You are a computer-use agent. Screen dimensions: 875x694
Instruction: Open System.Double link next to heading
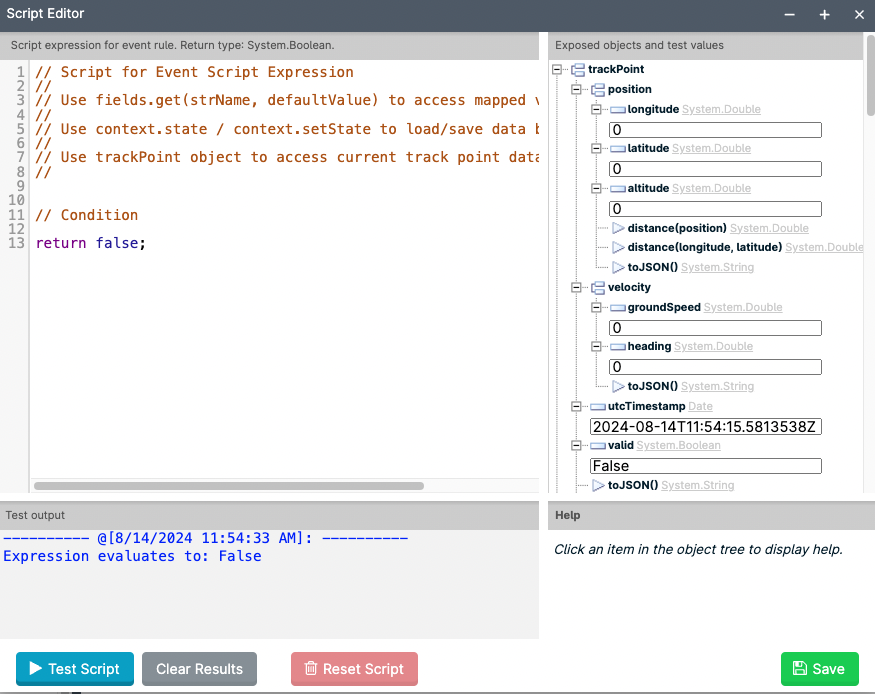713,346
